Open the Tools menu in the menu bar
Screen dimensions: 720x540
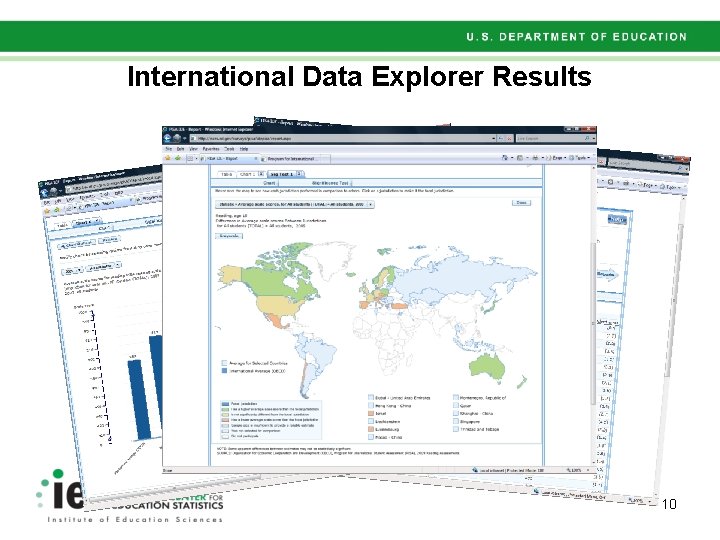(x=229, y=149)
